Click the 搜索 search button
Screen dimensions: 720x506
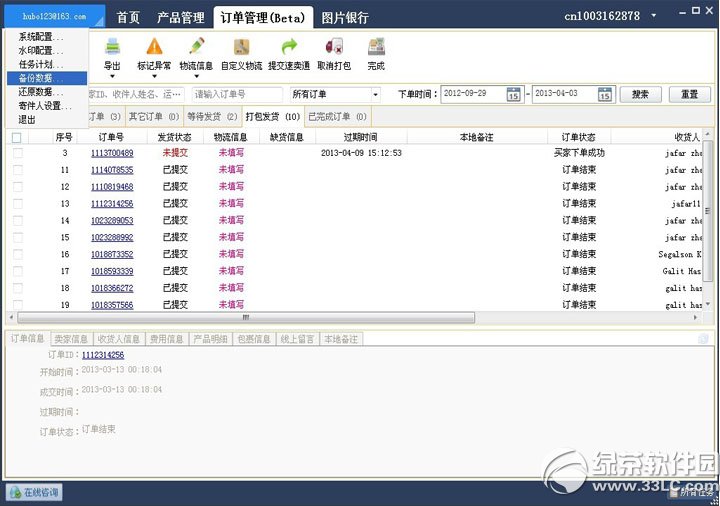[x=641, y=94]
